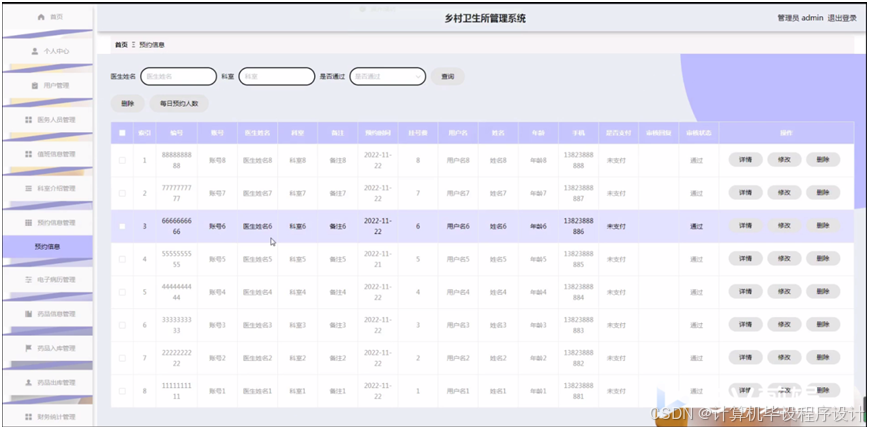Toggle the select-all checkbox in table header
The height and width of the screenshot is (429, 869).
pos(122,133)
